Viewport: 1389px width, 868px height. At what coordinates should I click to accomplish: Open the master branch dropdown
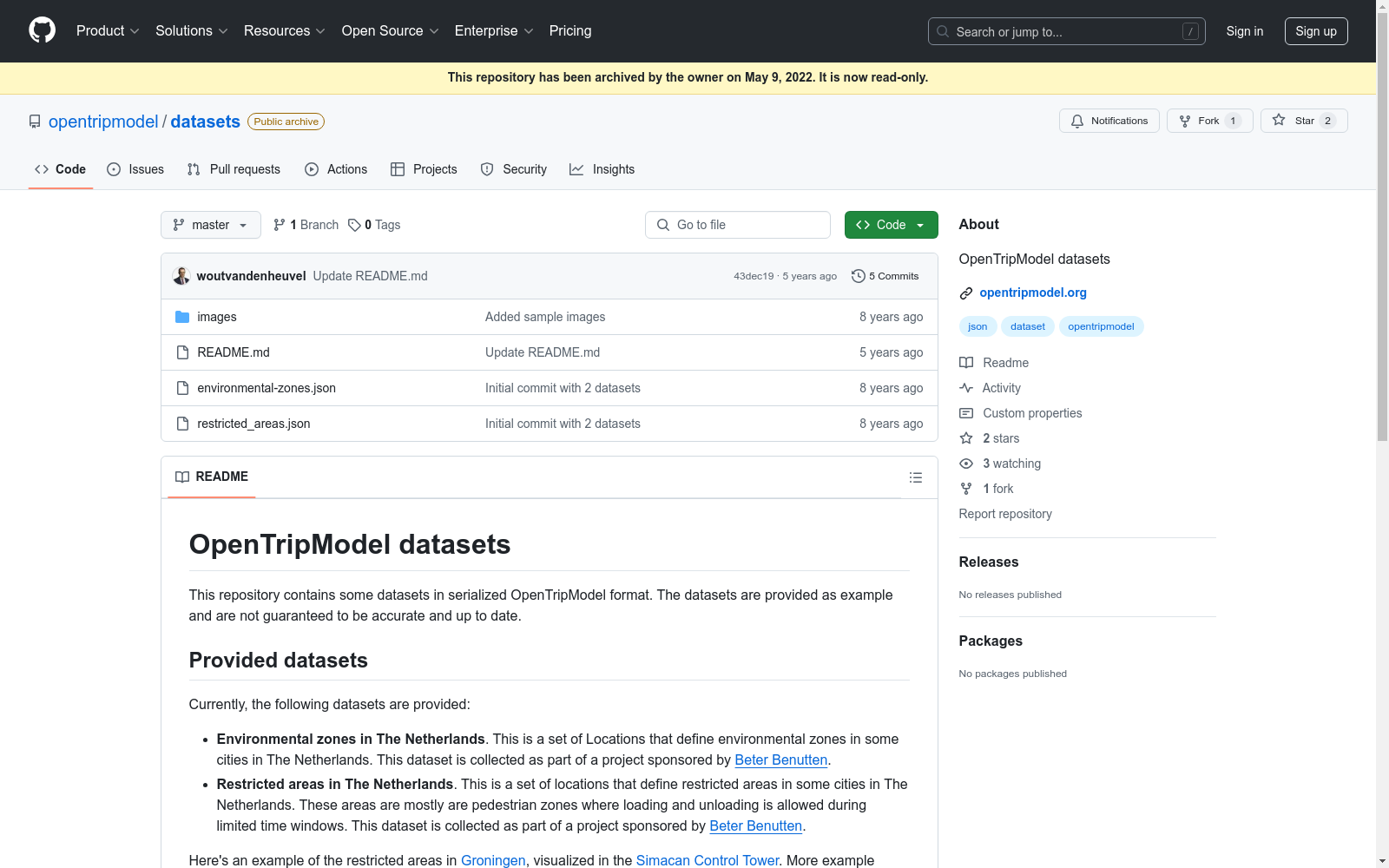tap(211, 225)
